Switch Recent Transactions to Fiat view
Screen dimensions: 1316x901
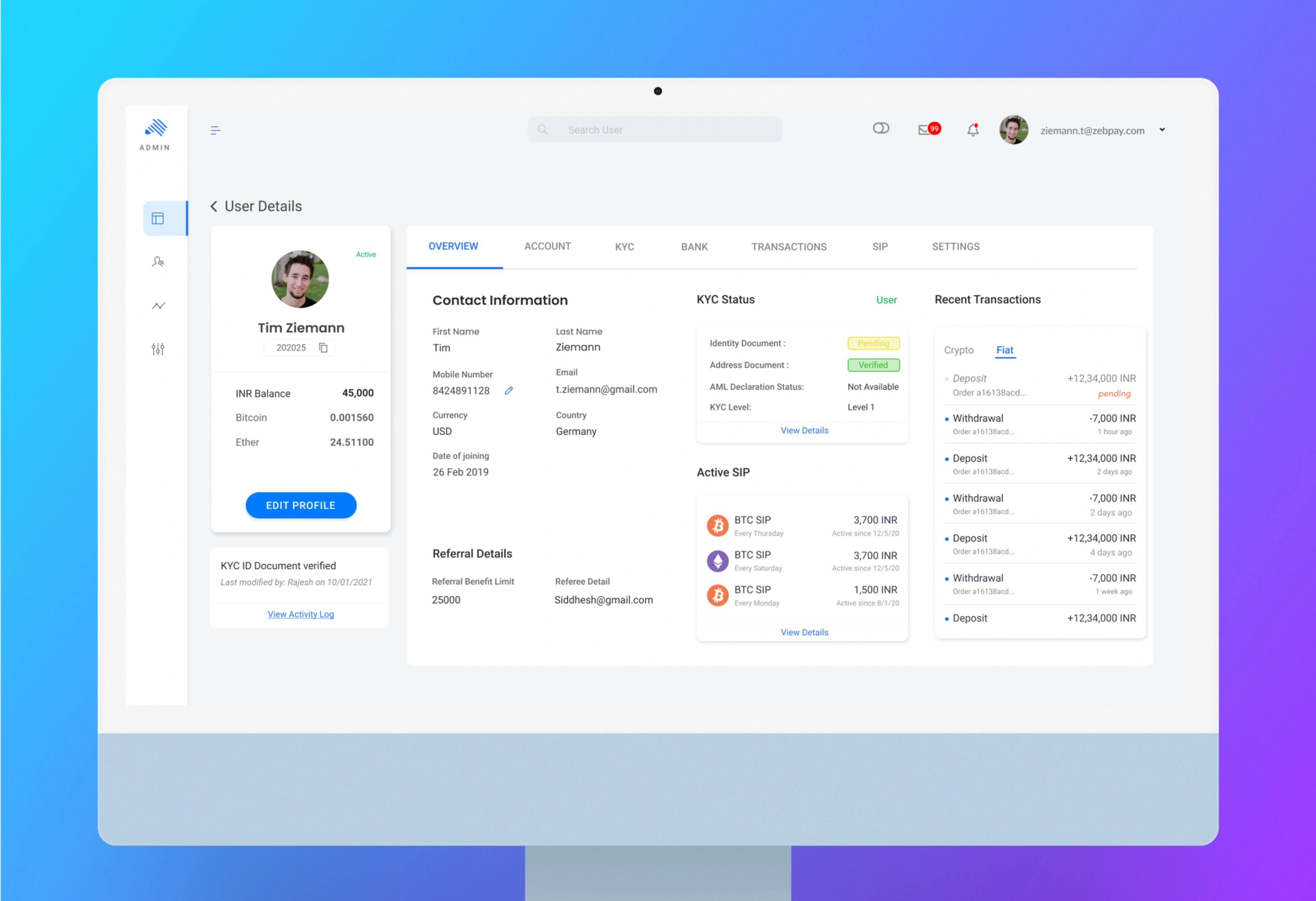[1004, 350]
